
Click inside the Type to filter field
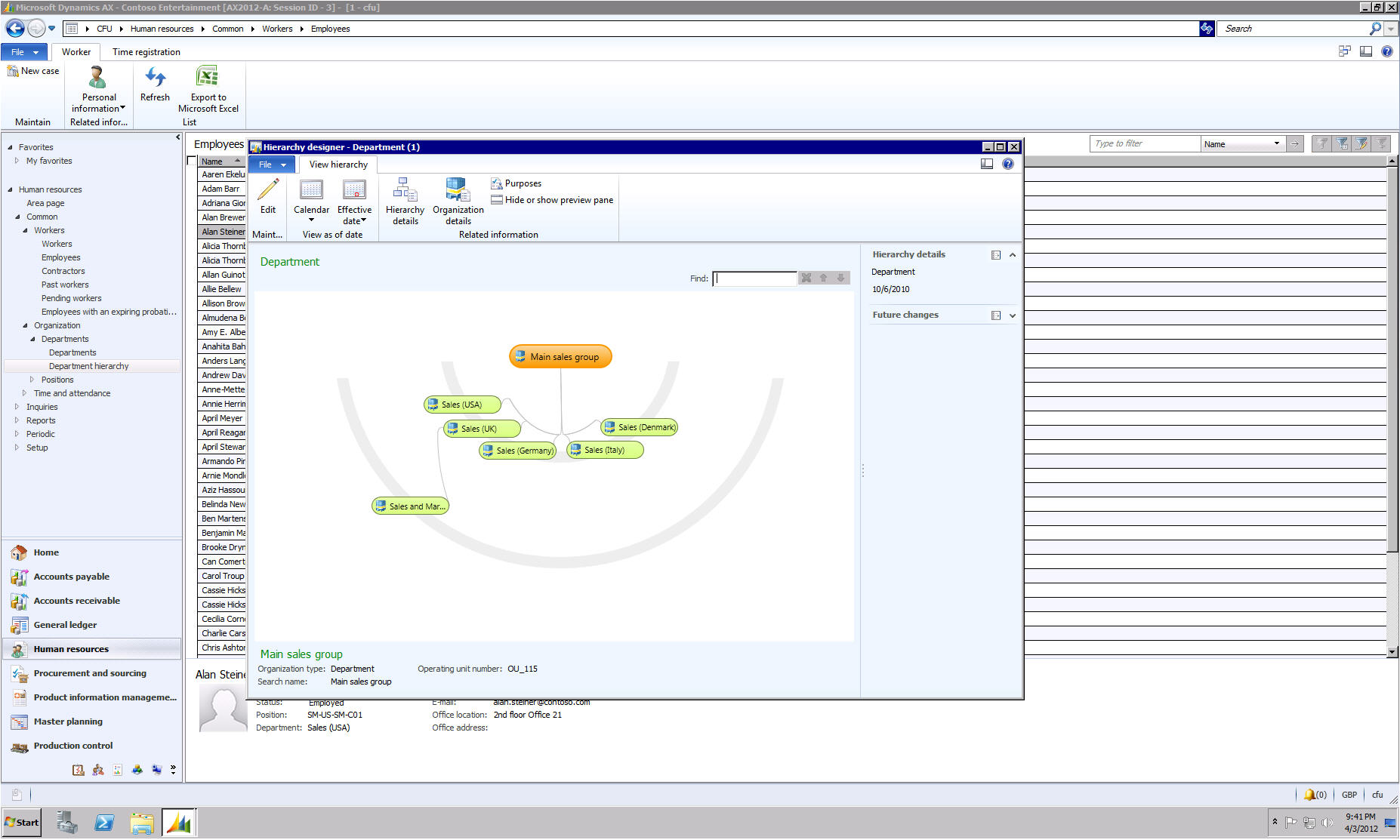click(x=1145, y=143)
